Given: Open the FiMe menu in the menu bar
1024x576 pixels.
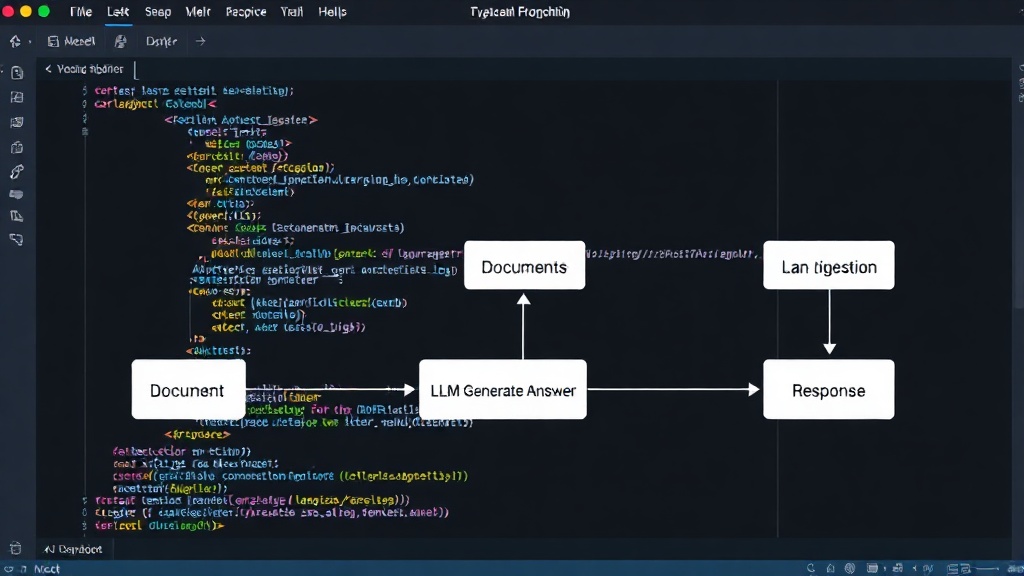Looking at the screenshot, I should [x=81, y=12].
